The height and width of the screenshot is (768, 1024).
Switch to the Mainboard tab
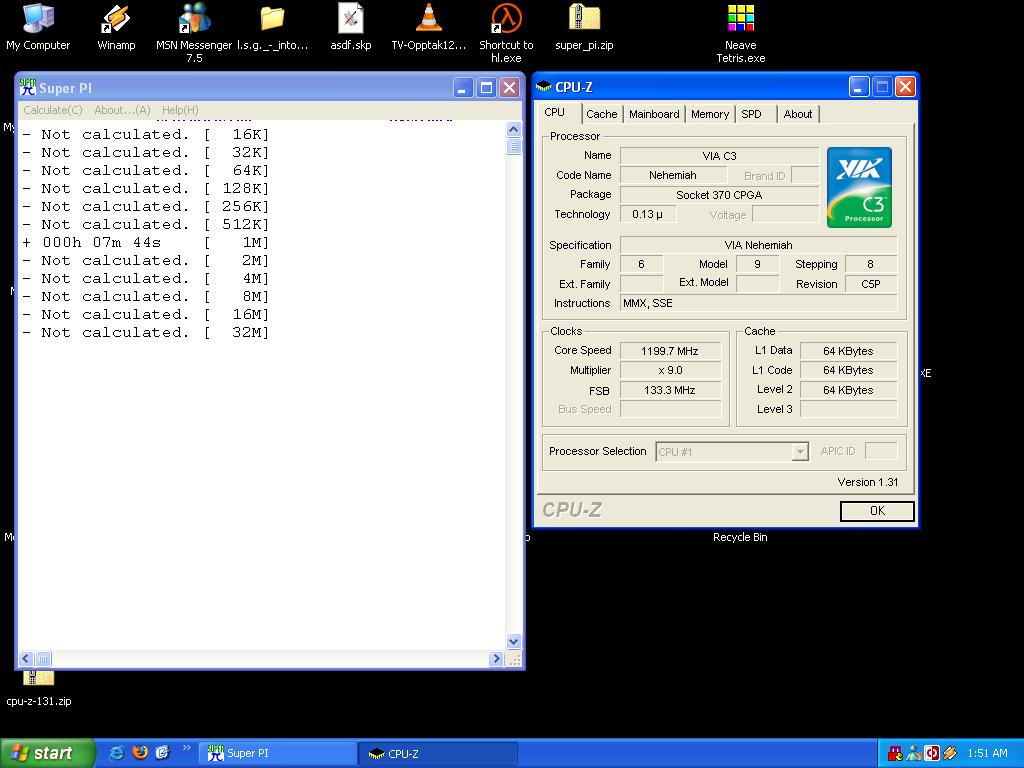click(654, 114)
